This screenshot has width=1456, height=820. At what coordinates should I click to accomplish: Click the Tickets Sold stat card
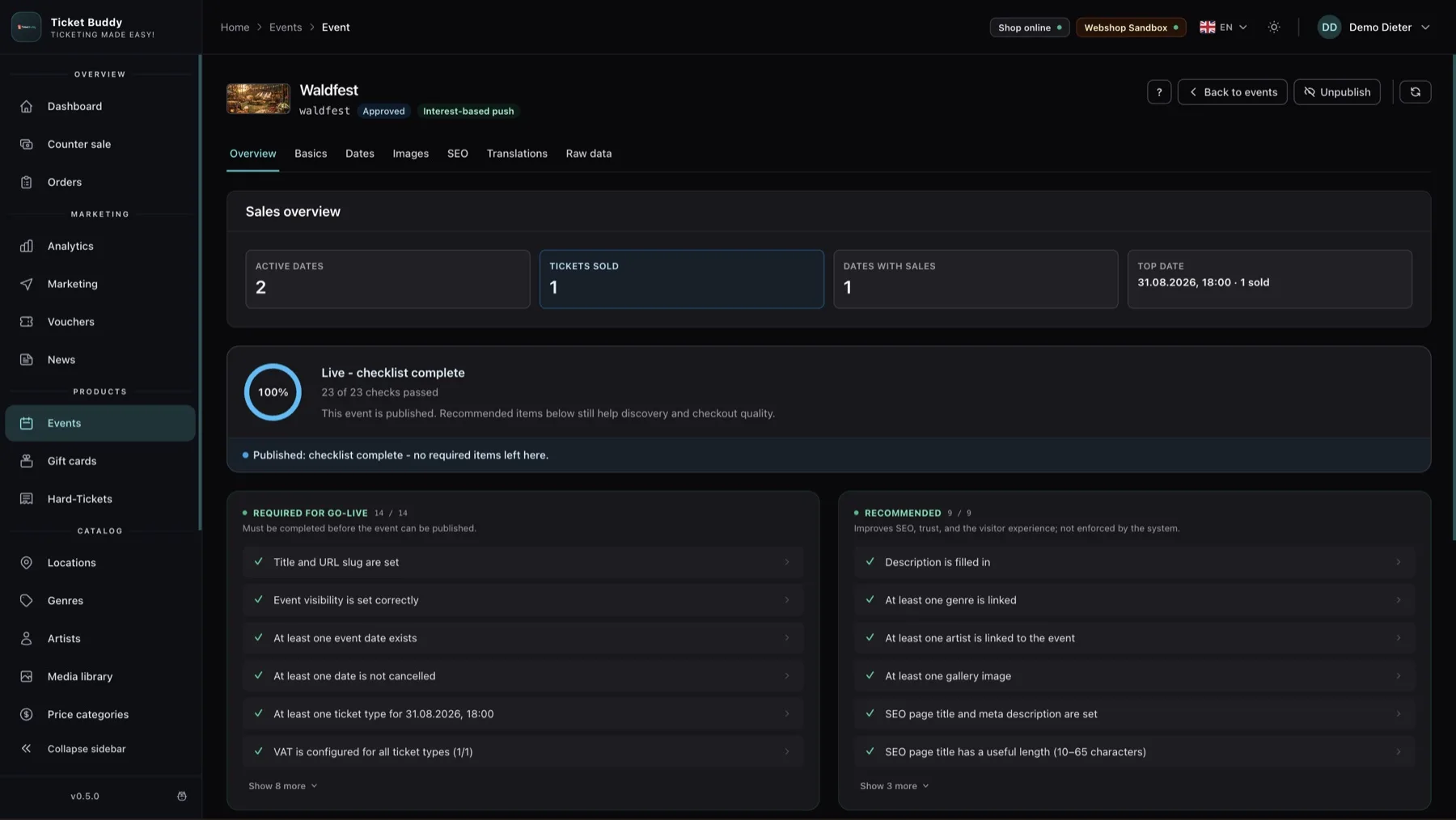681,279
